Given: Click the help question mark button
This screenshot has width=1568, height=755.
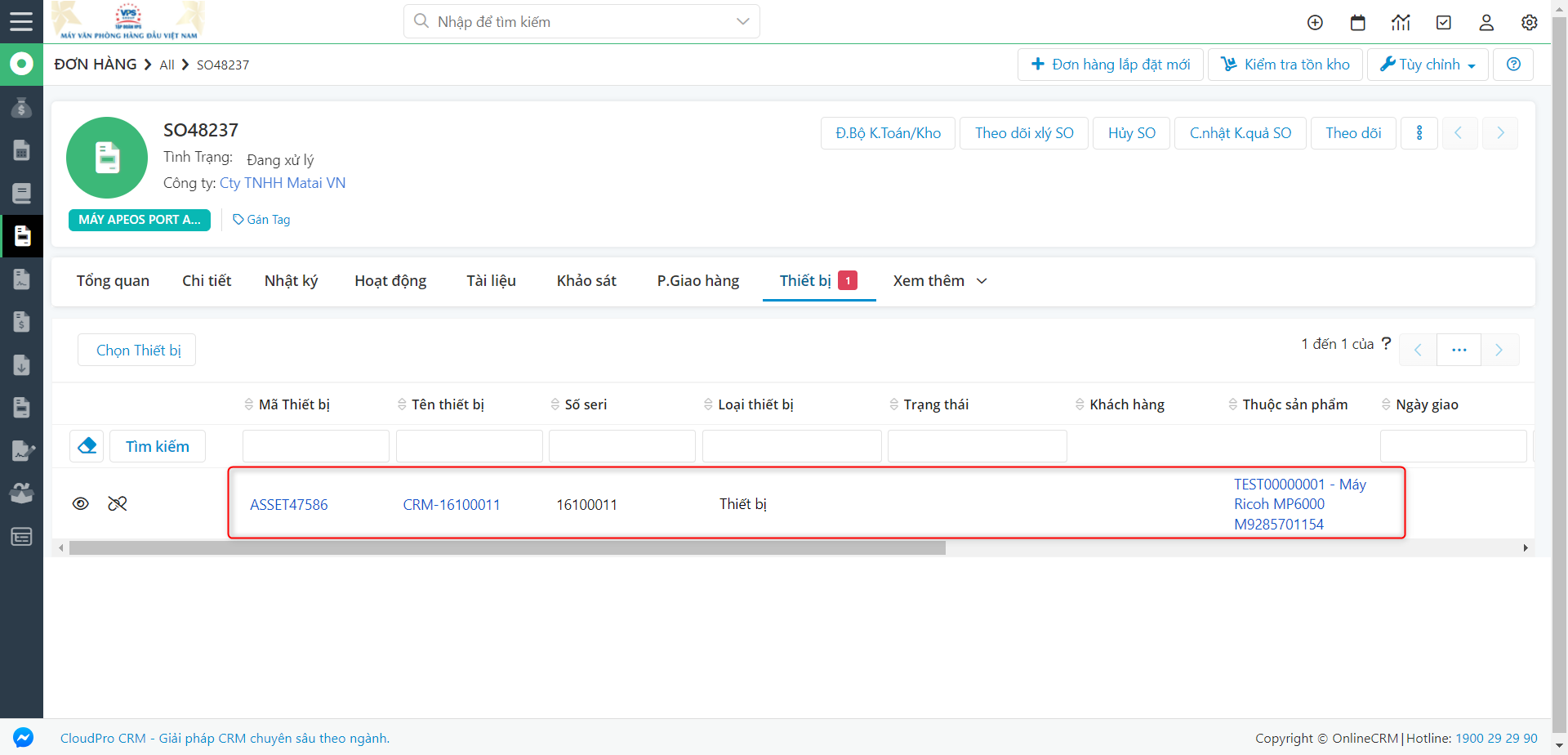Looking at the screenshot, I should (1513, 65).
